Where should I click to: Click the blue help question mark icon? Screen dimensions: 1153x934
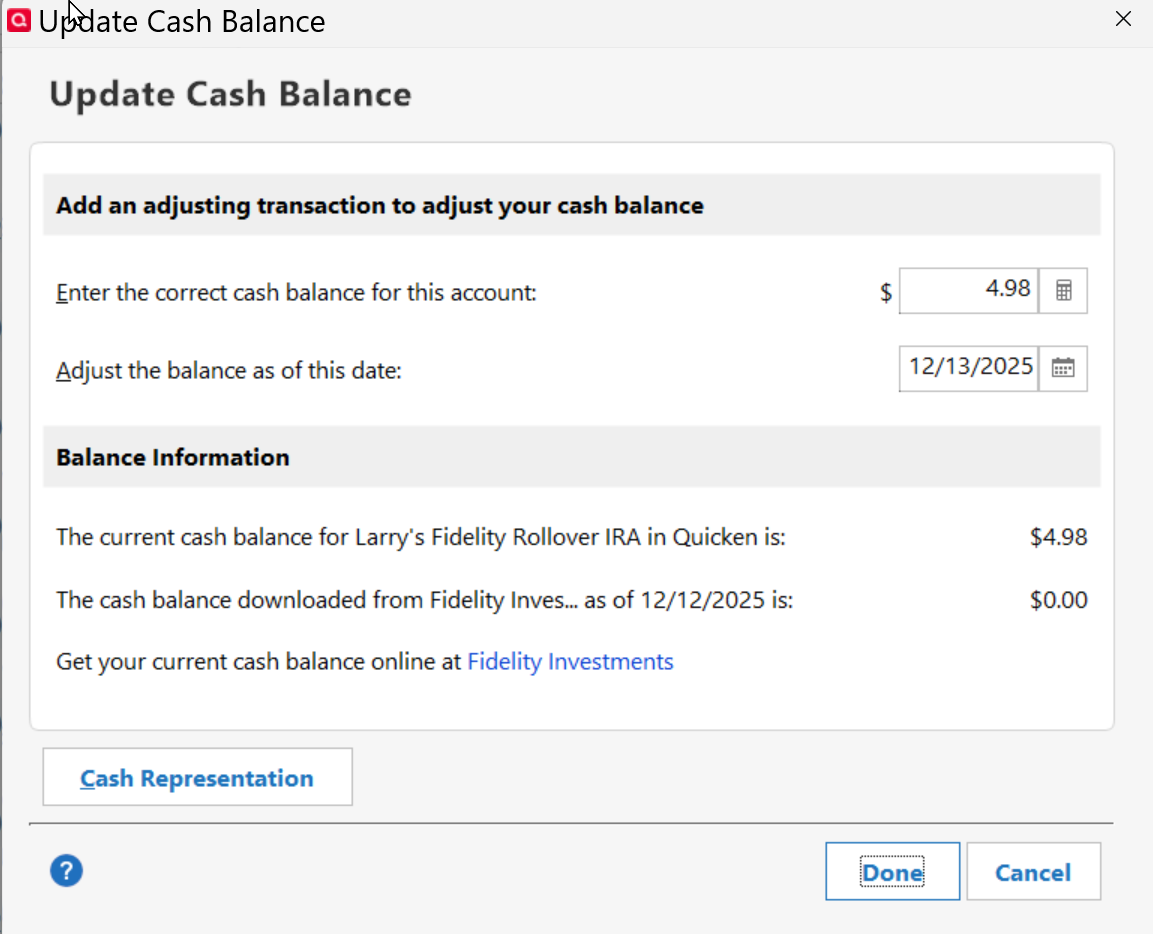tap(66, 871)
